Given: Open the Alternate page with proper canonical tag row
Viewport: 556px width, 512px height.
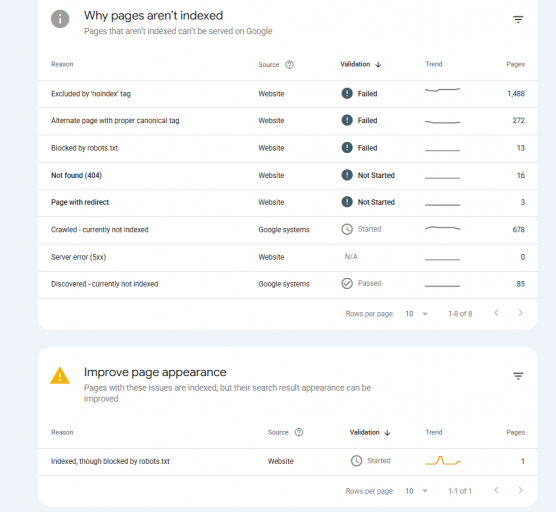Looking at the screenshot, I should (288, 121).
